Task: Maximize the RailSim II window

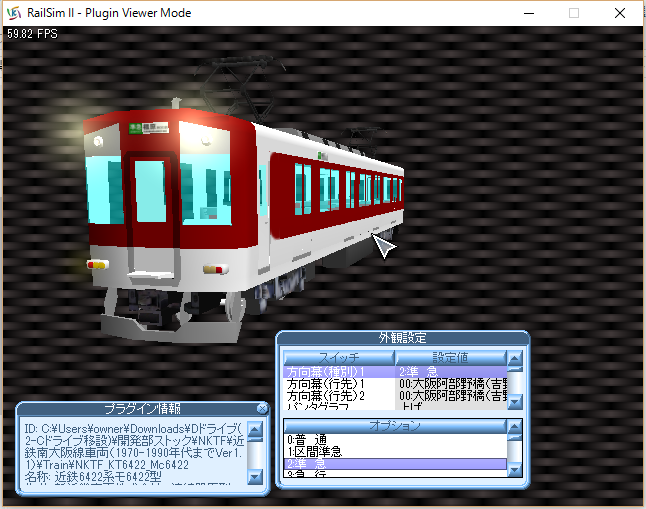Action: [574, 13]
